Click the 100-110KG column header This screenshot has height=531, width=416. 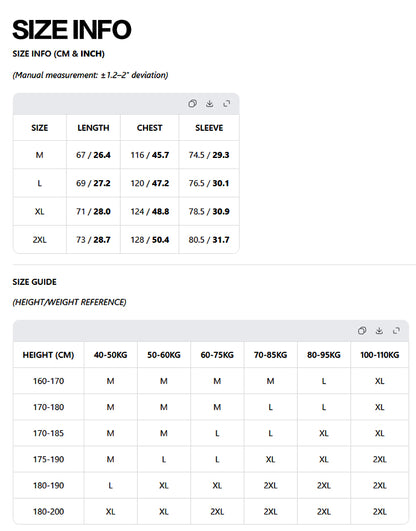(379, 355)
